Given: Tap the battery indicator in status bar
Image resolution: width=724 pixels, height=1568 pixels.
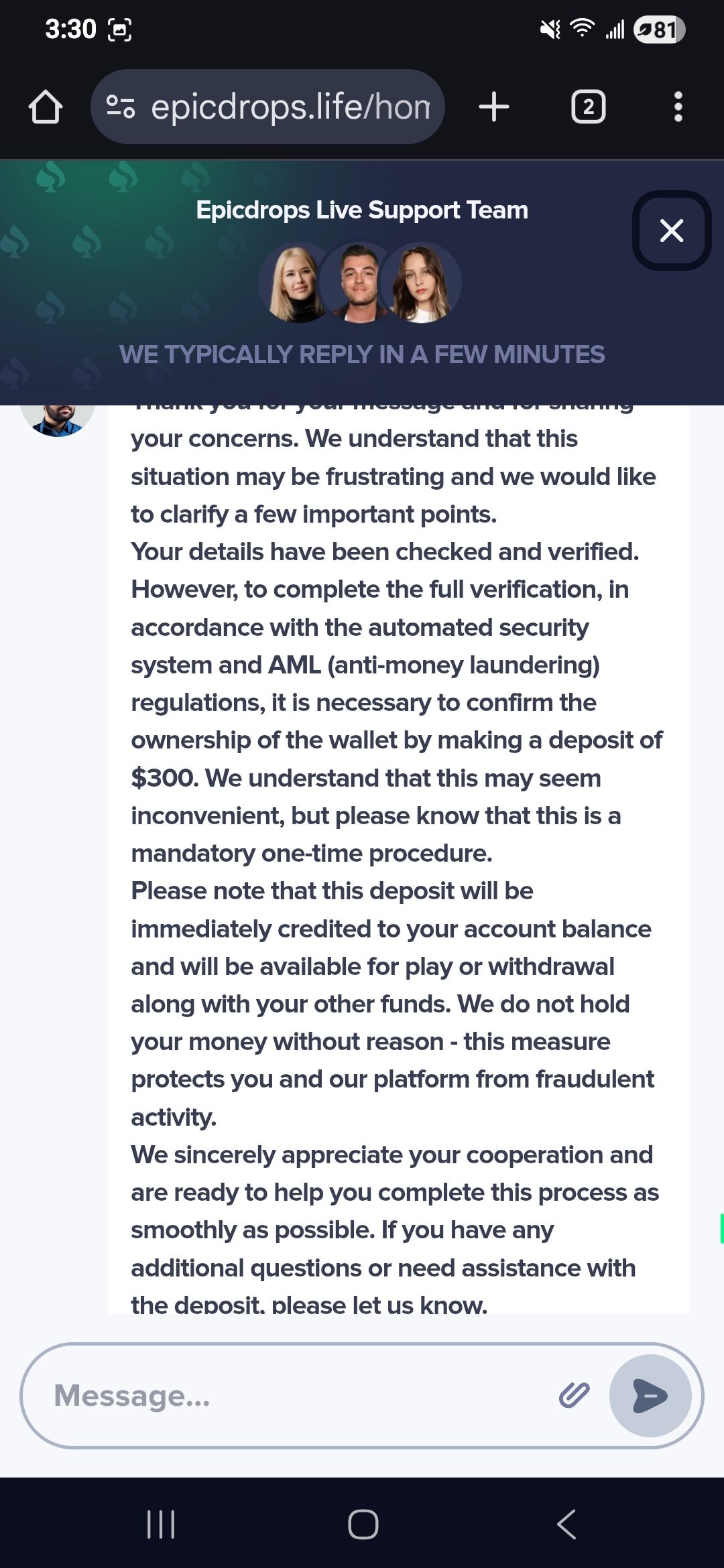Looking at the screenshot, I should [x=659, y=29].
